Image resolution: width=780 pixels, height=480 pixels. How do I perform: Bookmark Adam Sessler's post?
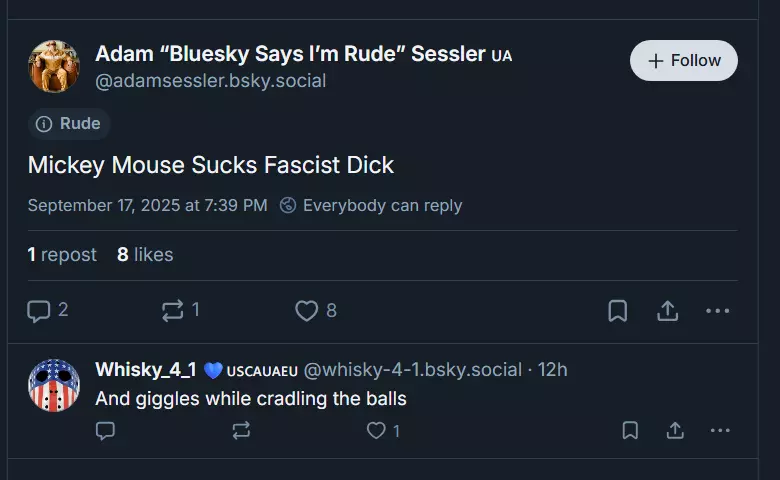(x=617, y=311)
